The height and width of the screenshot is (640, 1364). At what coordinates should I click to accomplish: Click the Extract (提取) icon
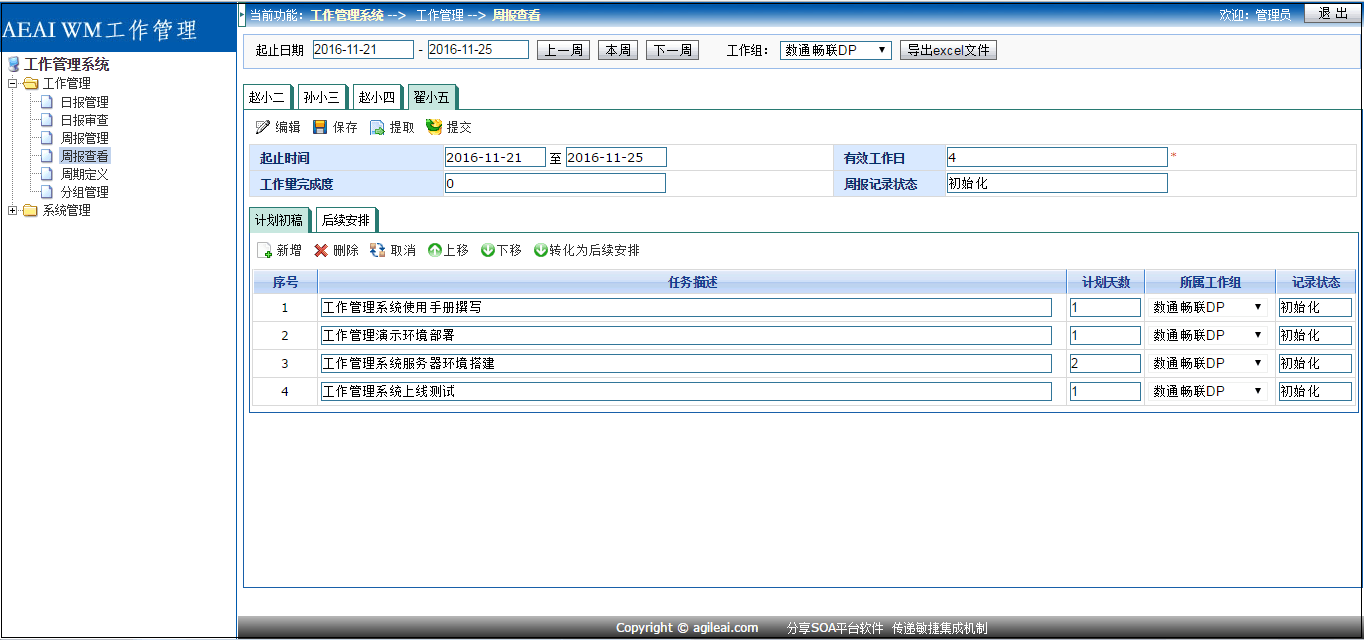coord(377,127)
